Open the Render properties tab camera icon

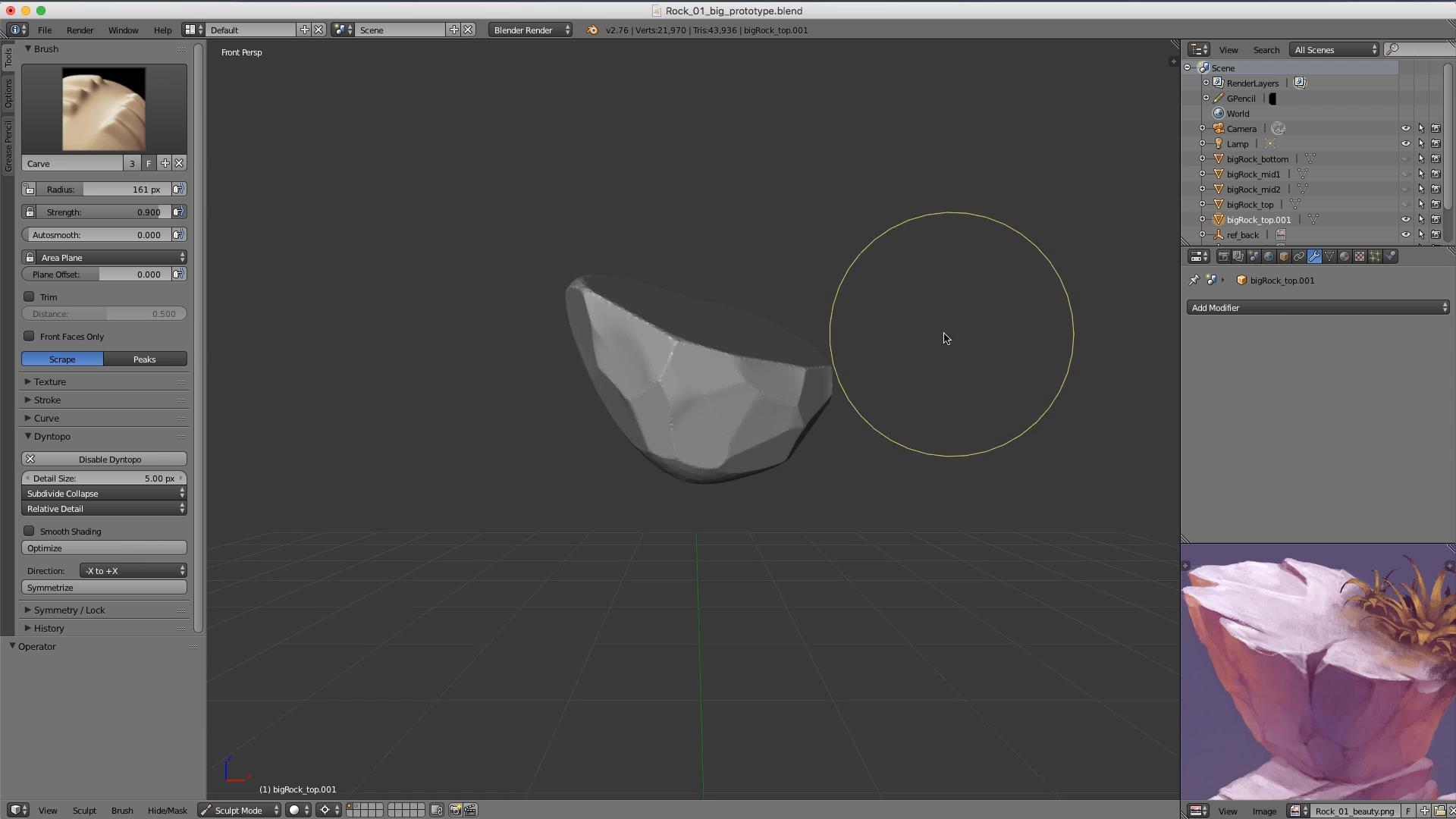1223,256
